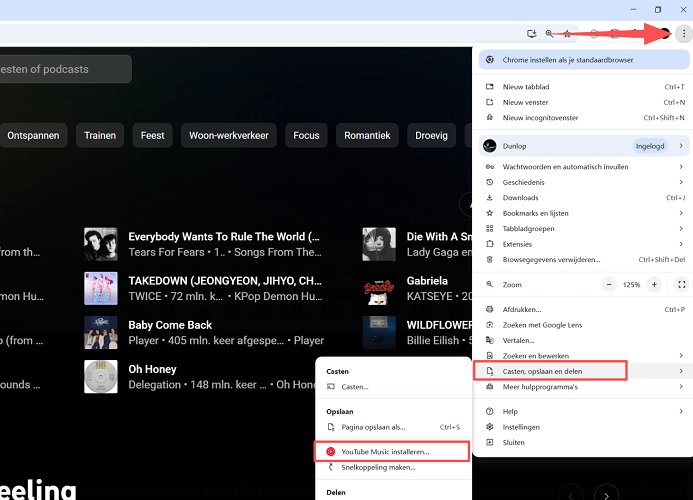Select the Ontspannen mood chip
693x500 pixels.
click(x=33, y=135)
